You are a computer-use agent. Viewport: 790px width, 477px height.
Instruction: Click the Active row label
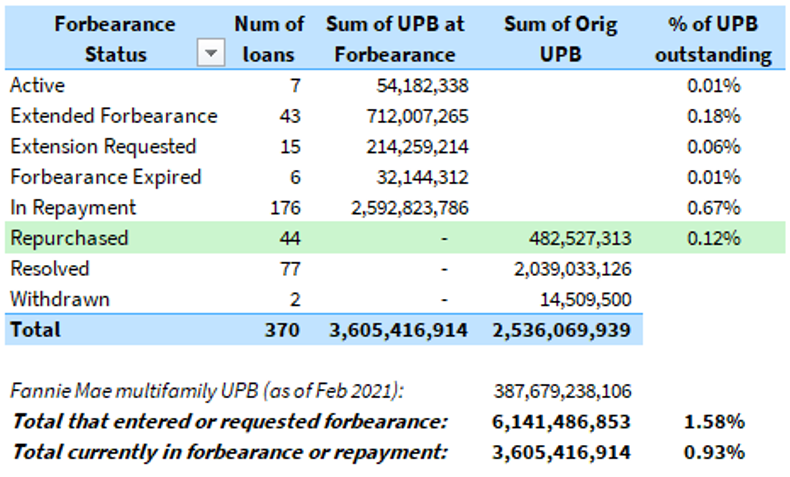38,85
